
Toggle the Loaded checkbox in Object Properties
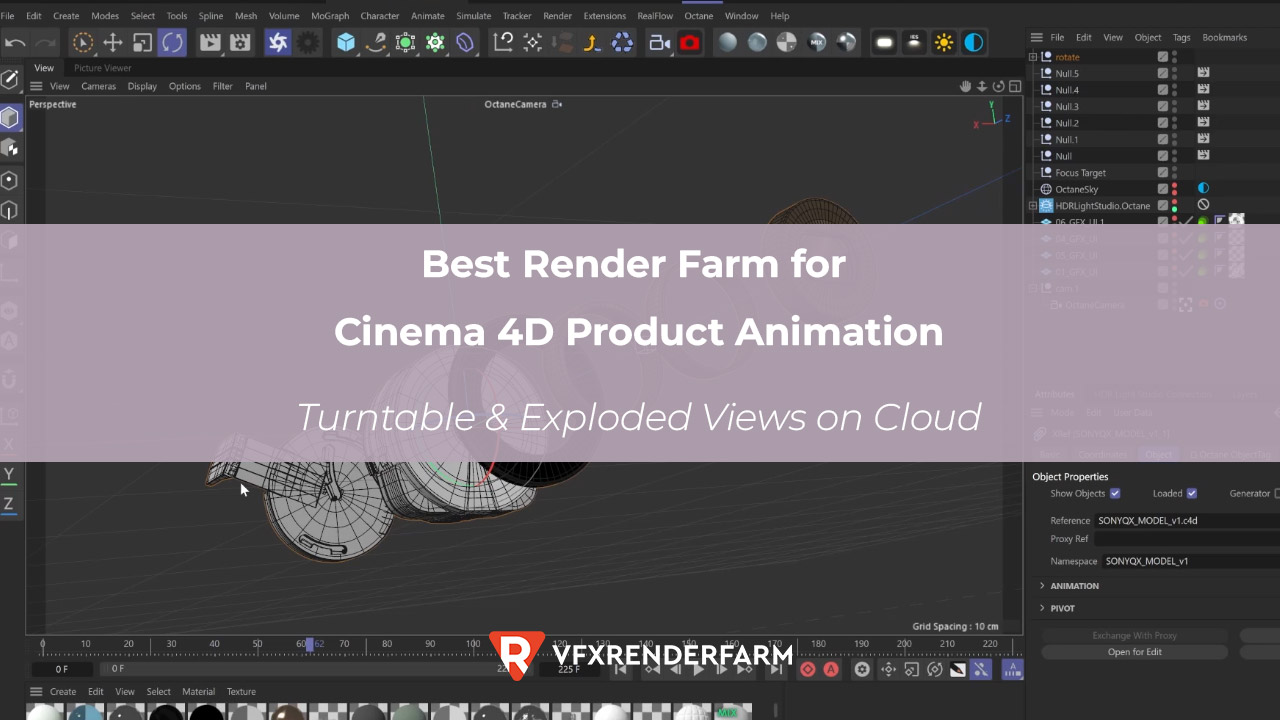(x=1192, y=493)
